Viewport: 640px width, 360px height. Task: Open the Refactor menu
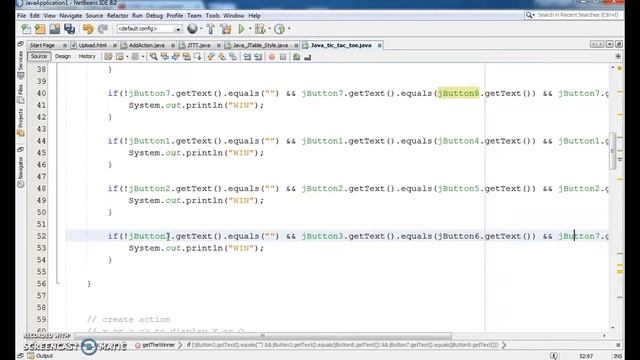click(x=118, y=16)
